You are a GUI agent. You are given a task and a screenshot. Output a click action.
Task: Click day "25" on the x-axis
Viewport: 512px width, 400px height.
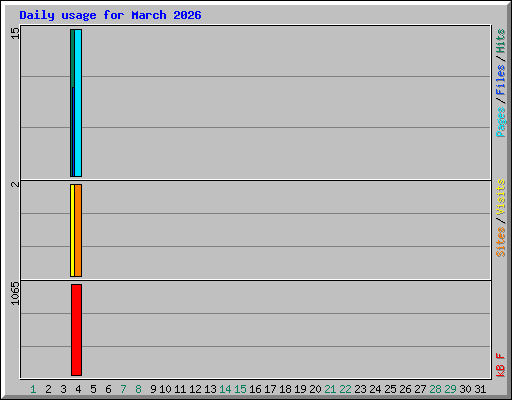coord(390,389)
